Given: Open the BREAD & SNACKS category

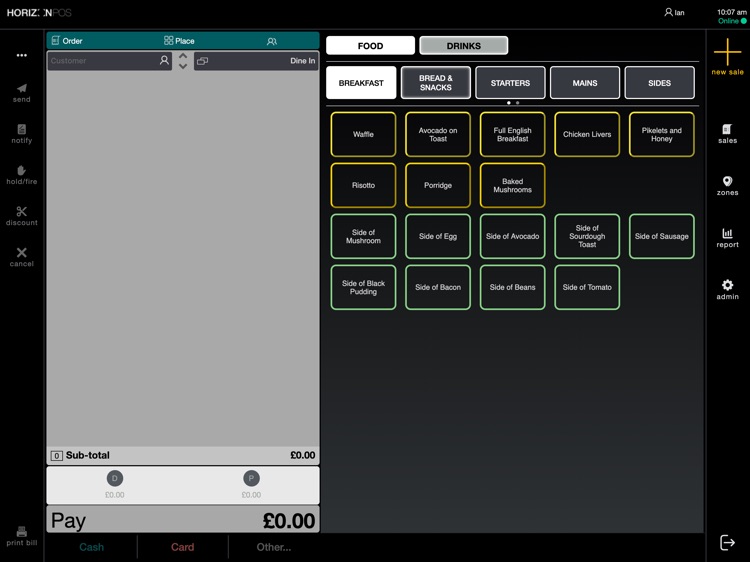Looking at the screenshot, I should coord(436,83).
